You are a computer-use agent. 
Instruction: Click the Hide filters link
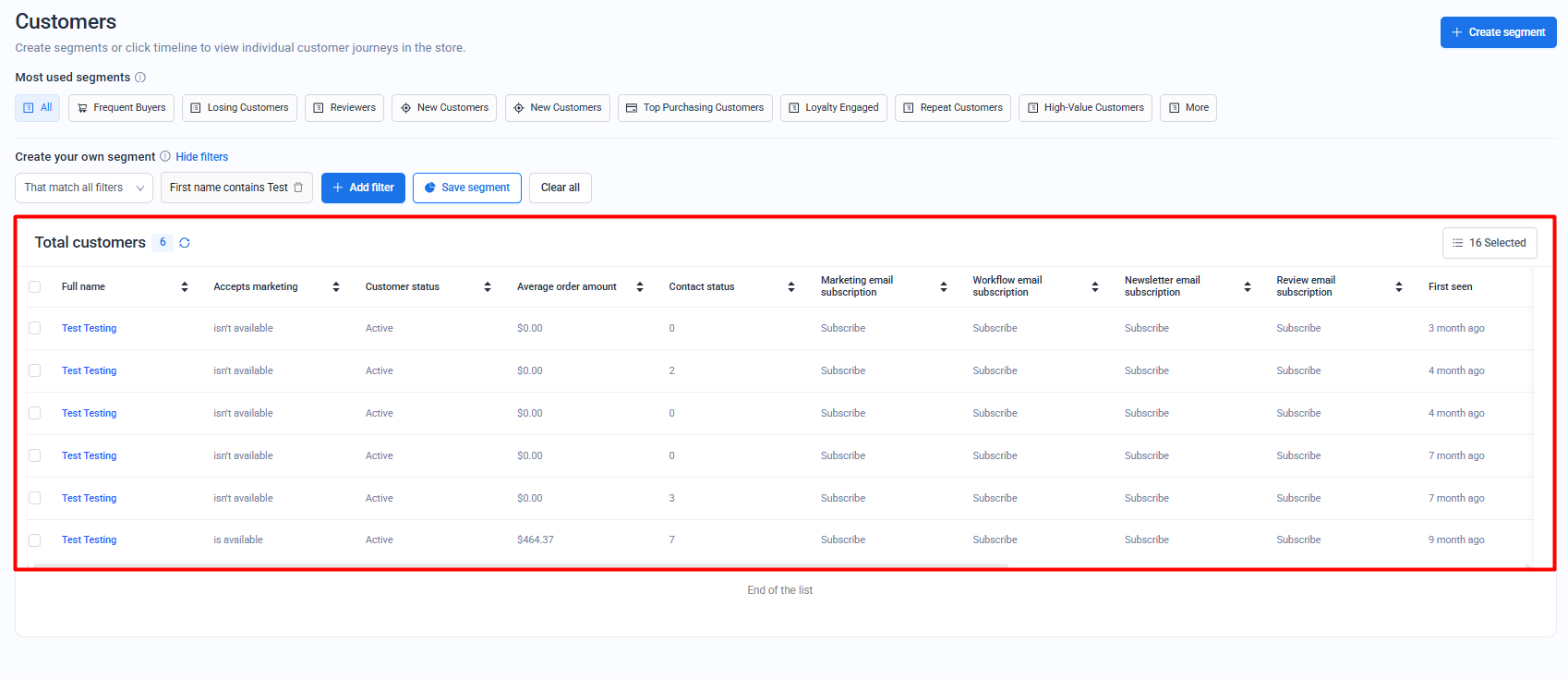[x=202, y=157]
